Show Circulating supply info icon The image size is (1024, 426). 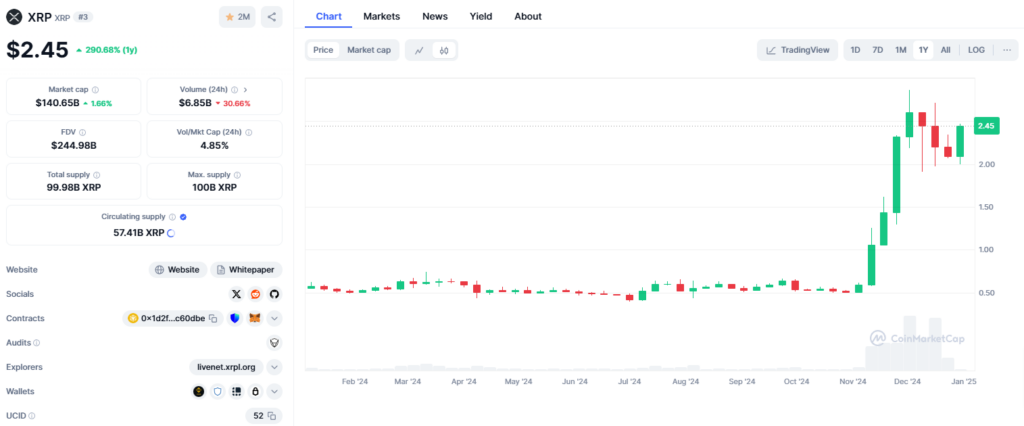click(x=172, y=217)
